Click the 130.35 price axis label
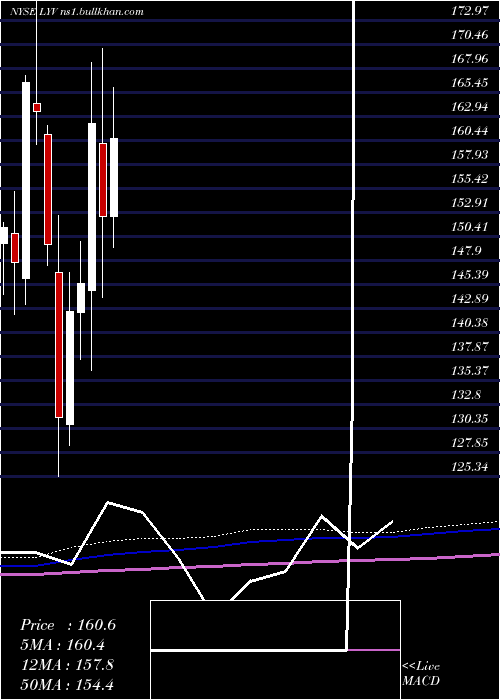Viewport: 500px width, 700px height. point(470,419)
